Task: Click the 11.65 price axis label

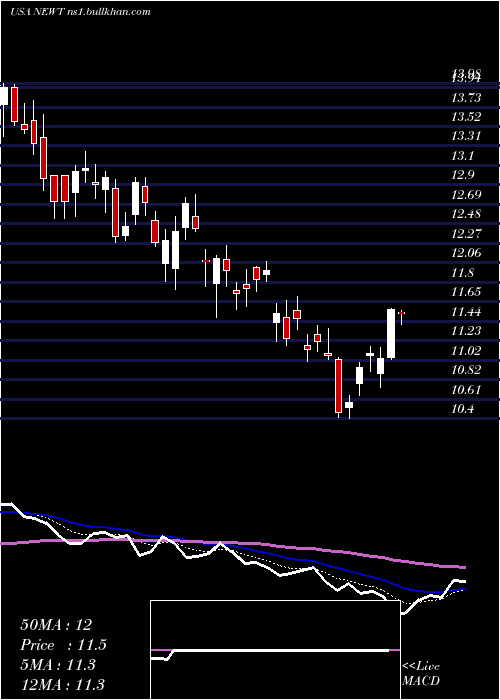Action: click(466, 292)
